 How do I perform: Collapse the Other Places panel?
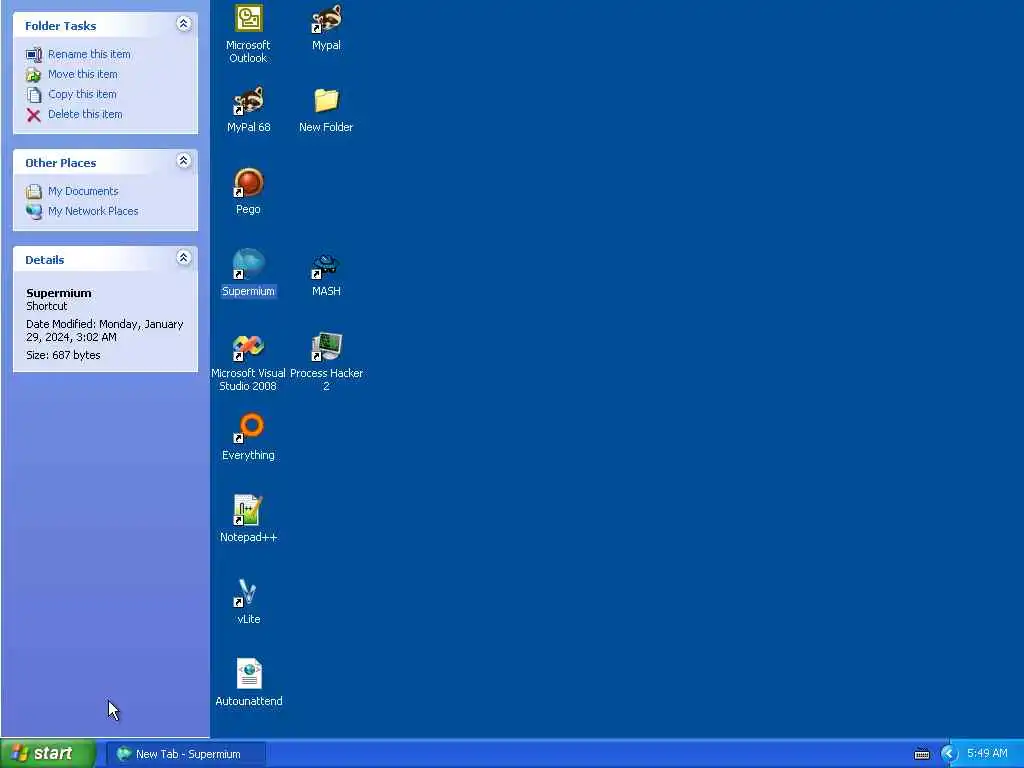pyautogui.click(x=184, y=161)
